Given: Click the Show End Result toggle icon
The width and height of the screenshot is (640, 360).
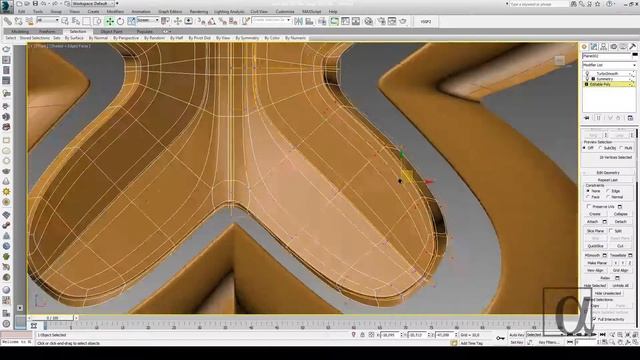Looking at the screenshot, I should coord(598,118).
